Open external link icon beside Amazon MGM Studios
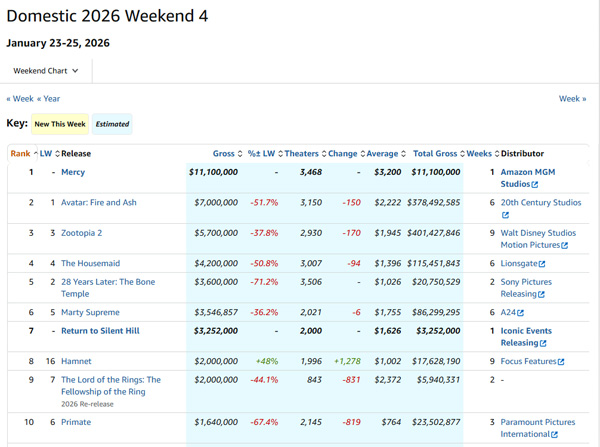600x447 pixels. click(535, 185)
